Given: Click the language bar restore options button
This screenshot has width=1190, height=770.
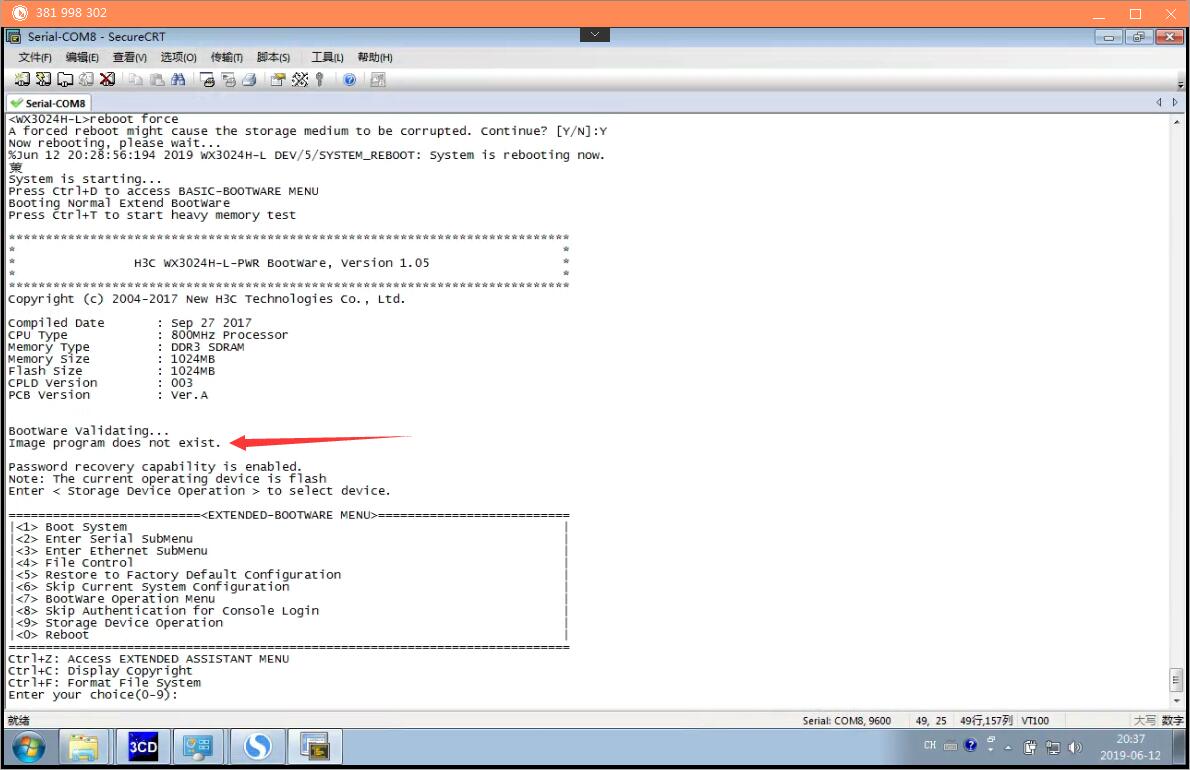Looking at the screenshot, I should (x=990, y=740).
